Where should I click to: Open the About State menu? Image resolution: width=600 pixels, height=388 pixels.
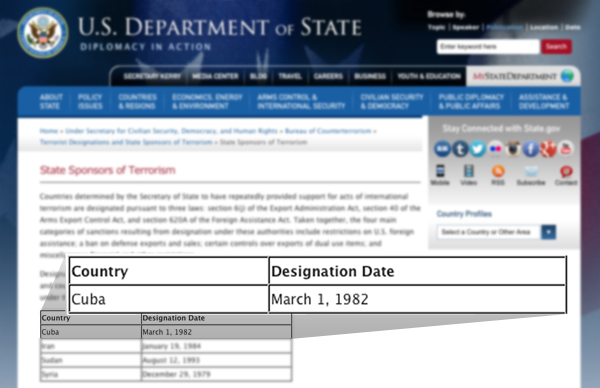pos(51,101)
